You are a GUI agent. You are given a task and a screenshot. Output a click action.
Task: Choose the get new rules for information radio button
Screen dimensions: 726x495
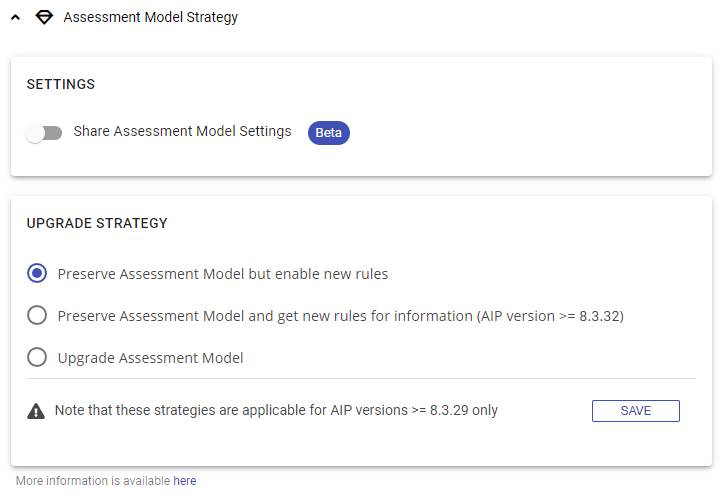pyautogui.click(x=37, y=315)
